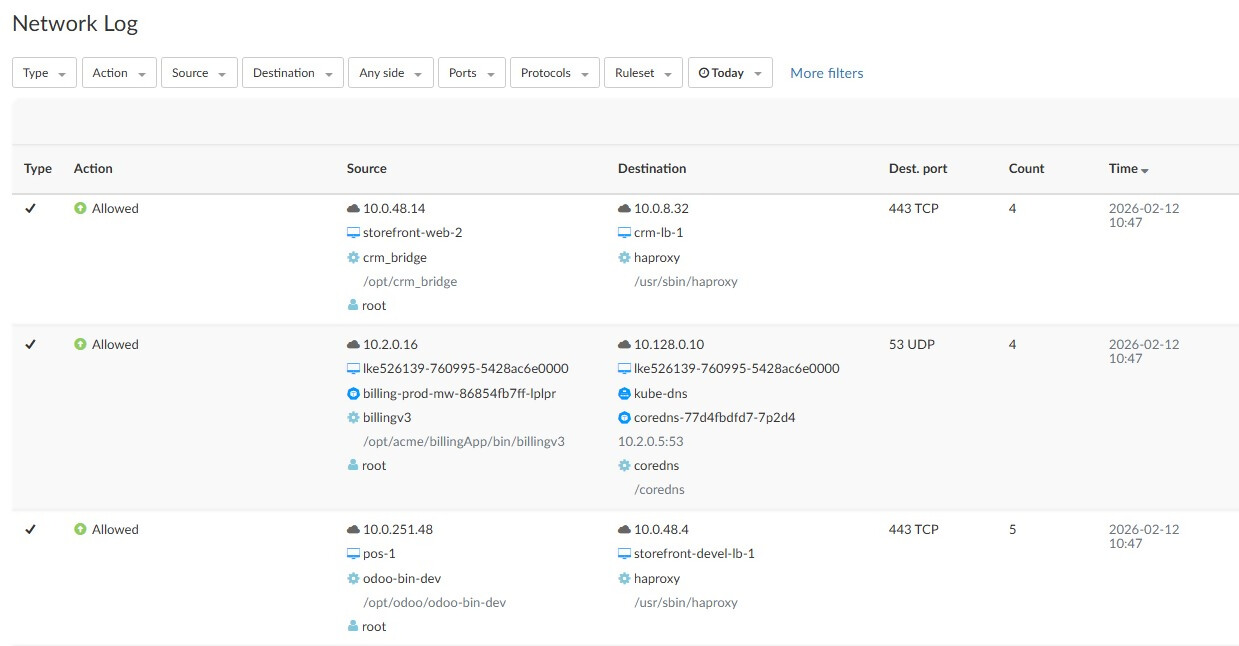Open the Action filter dropdown

tap(119, 73)
